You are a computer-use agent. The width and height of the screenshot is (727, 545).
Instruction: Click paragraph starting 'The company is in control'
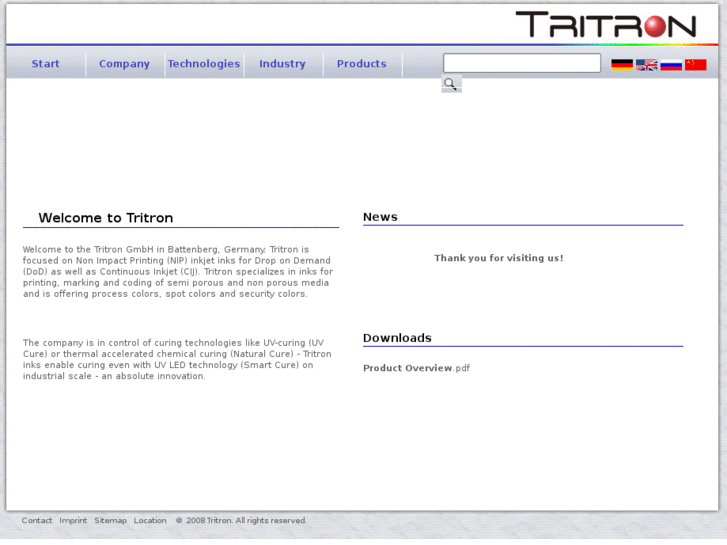coord(177,359)
